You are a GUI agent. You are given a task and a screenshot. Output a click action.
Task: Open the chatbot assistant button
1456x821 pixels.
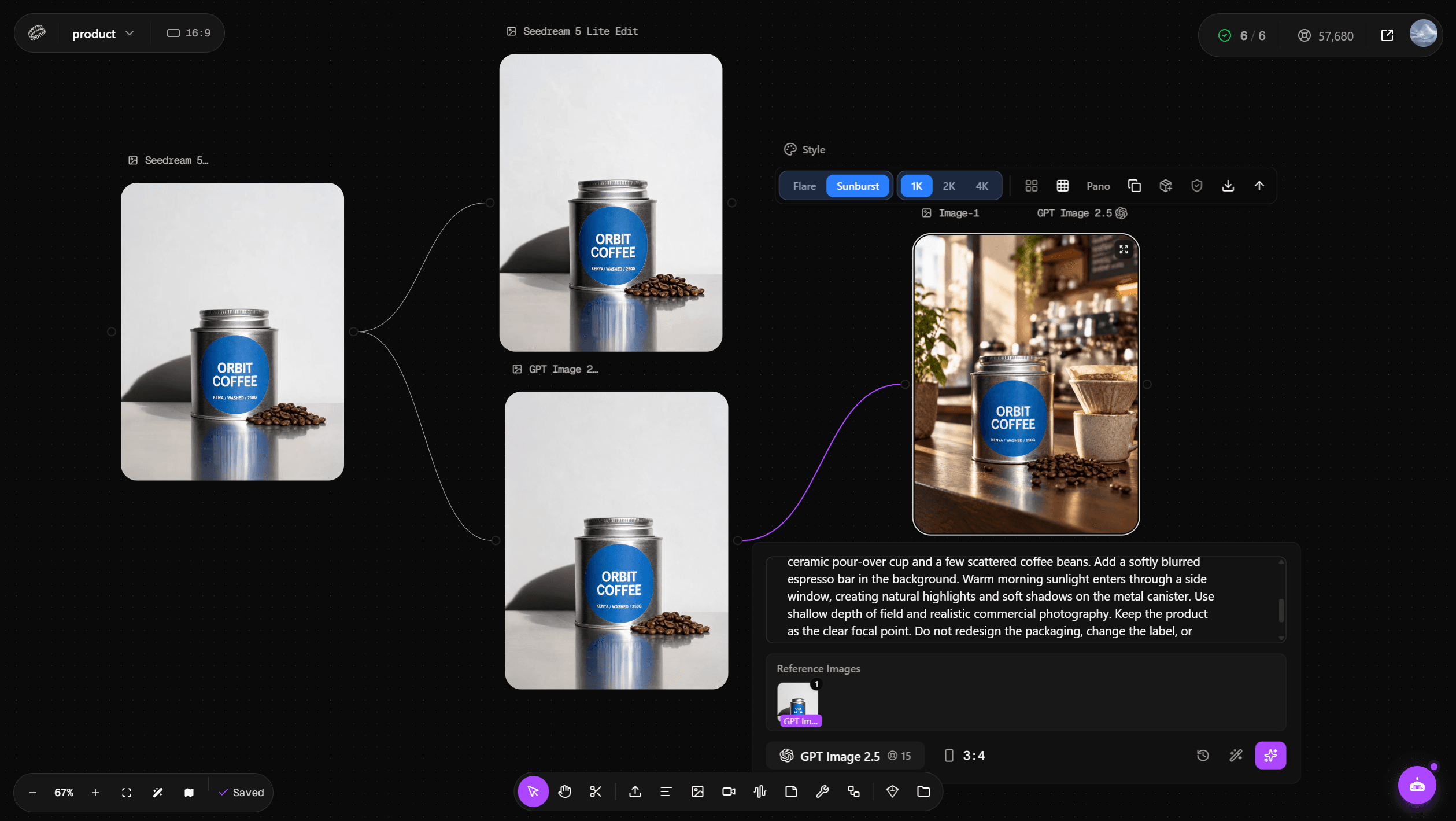tap(1417, 785)
